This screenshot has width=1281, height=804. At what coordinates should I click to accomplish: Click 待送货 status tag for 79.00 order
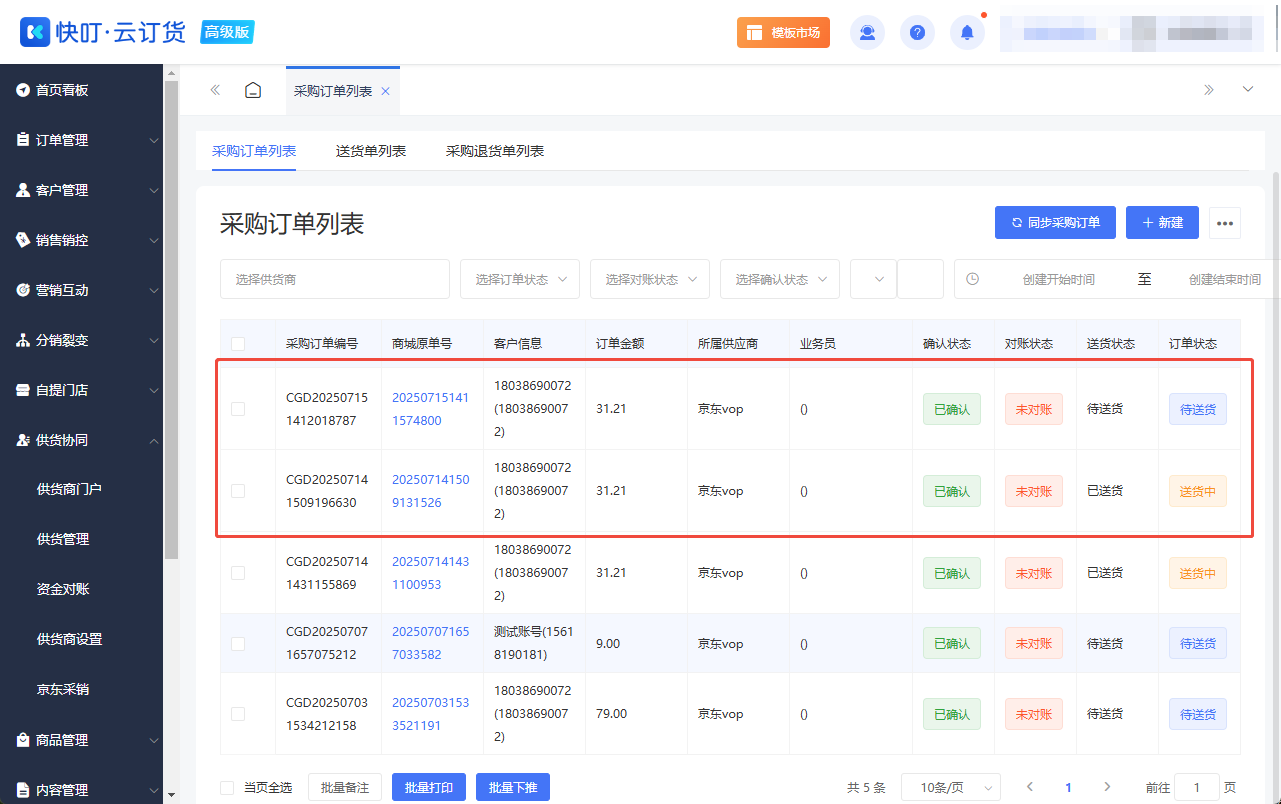pos(1198,714)
